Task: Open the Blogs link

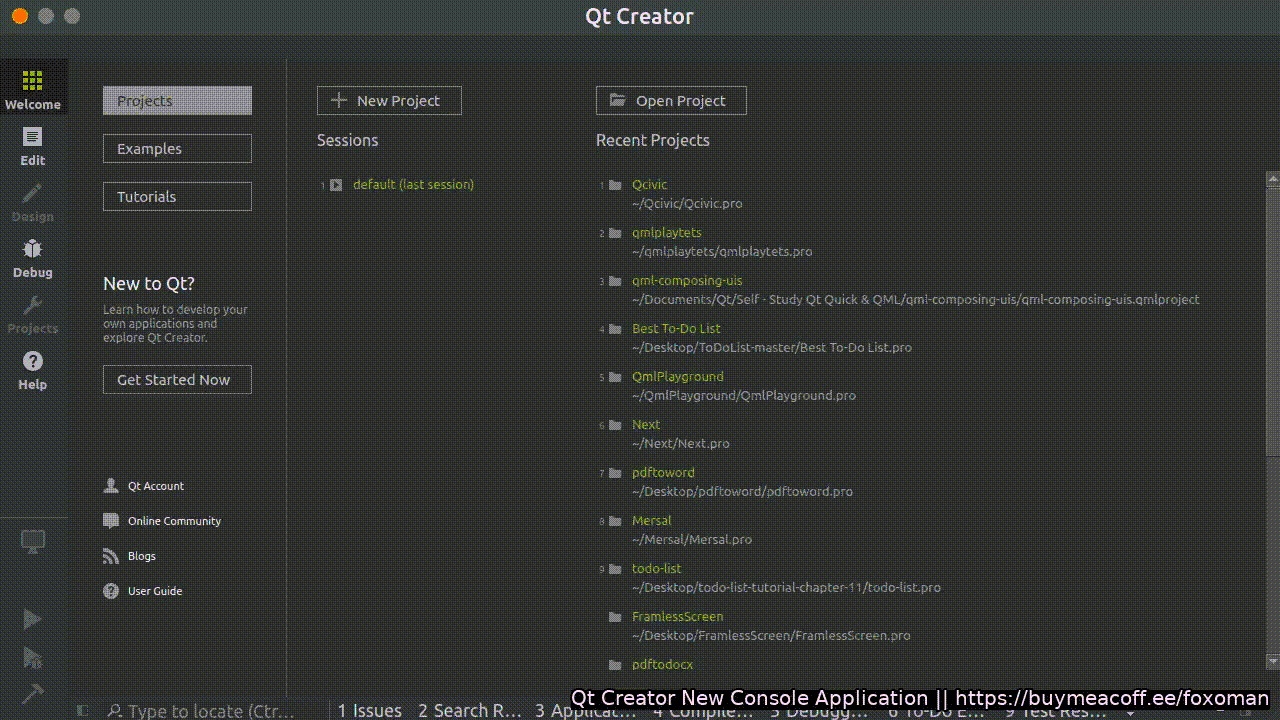Action: click(x=142, y=556)
